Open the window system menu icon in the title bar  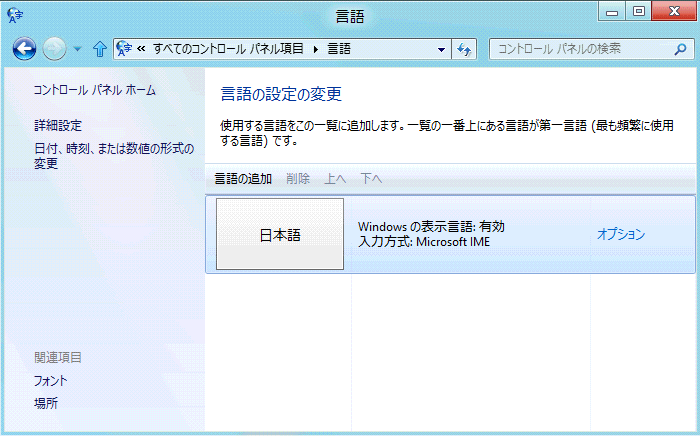(14, 16)
